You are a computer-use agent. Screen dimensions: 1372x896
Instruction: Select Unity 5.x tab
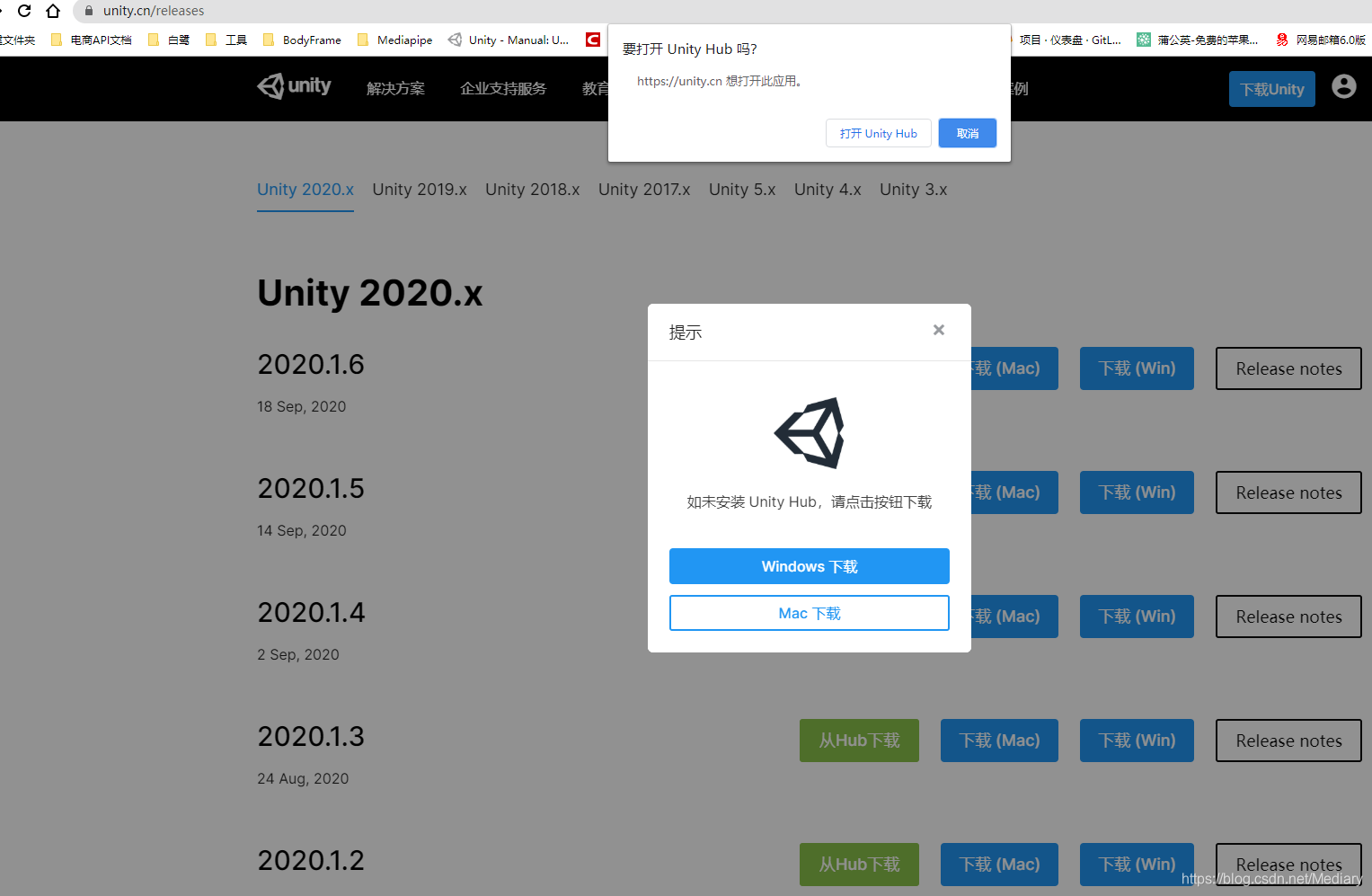(x=742, y=190)
